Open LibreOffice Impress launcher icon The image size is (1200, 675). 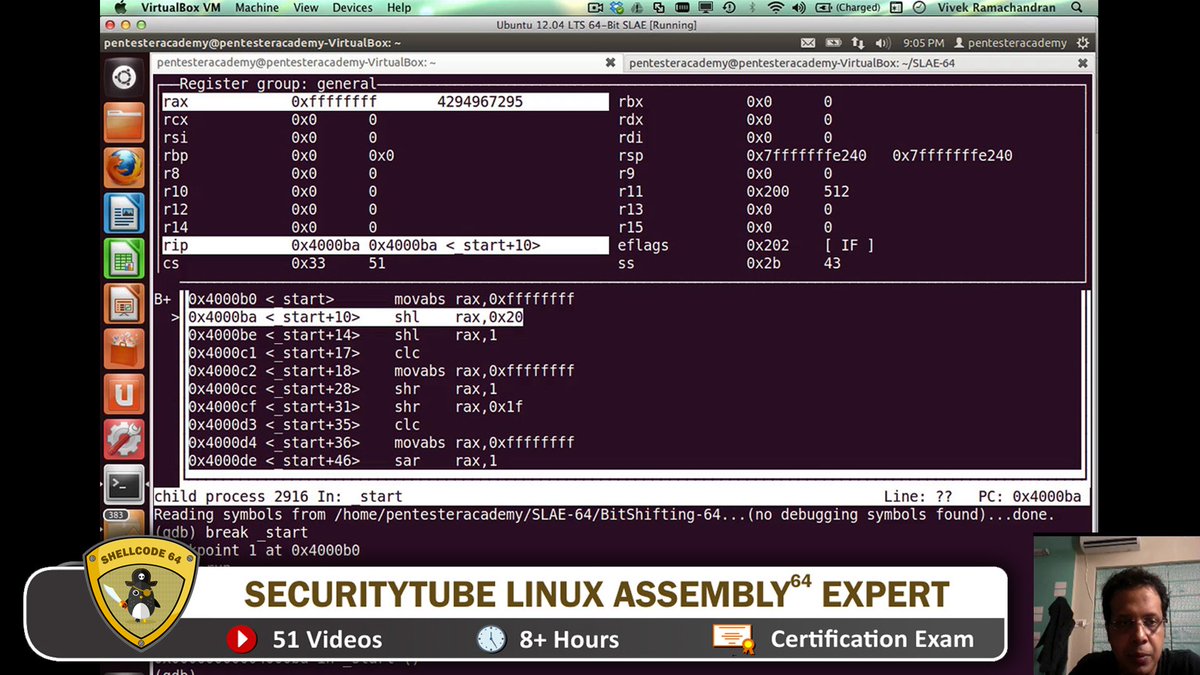[x=124, y=304]
